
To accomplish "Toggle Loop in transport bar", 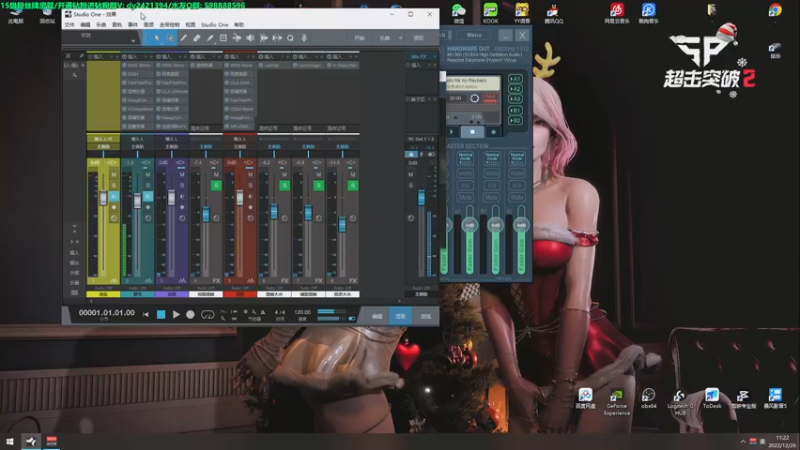I will pyautogui.click(x=207, y=315).
